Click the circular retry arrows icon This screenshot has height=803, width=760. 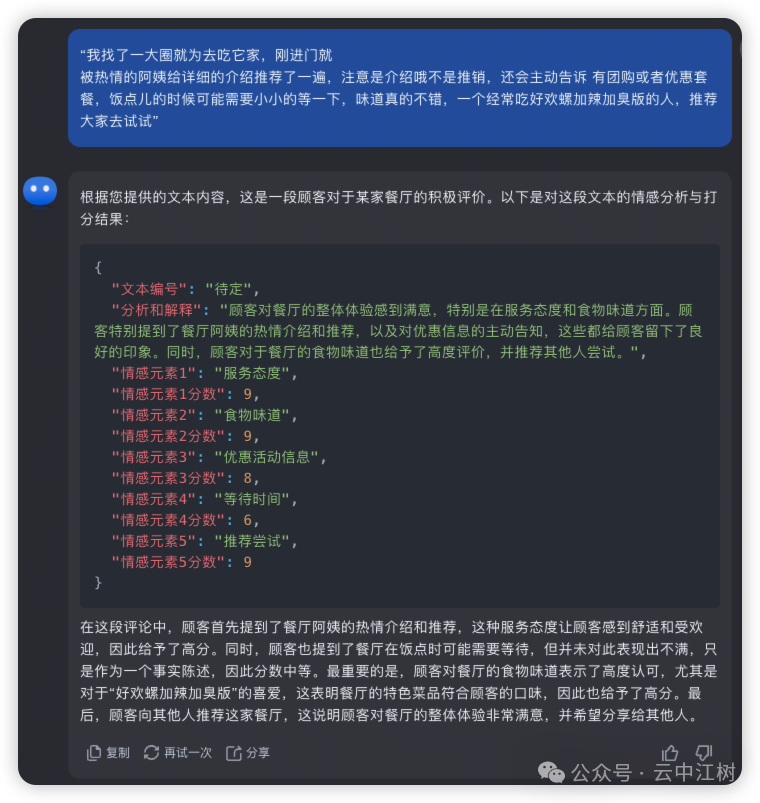151,752
